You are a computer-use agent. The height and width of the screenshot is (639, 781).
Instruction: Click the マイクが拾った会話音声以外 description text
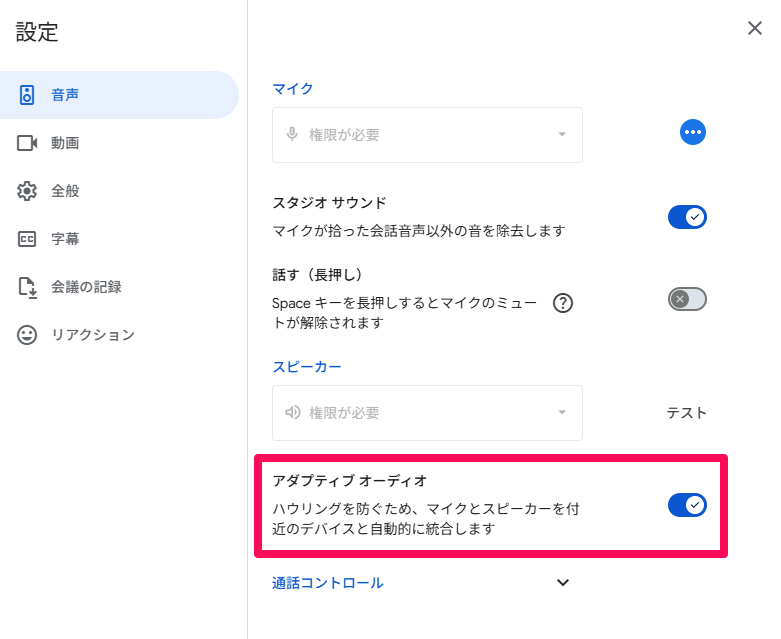[419, 231]
